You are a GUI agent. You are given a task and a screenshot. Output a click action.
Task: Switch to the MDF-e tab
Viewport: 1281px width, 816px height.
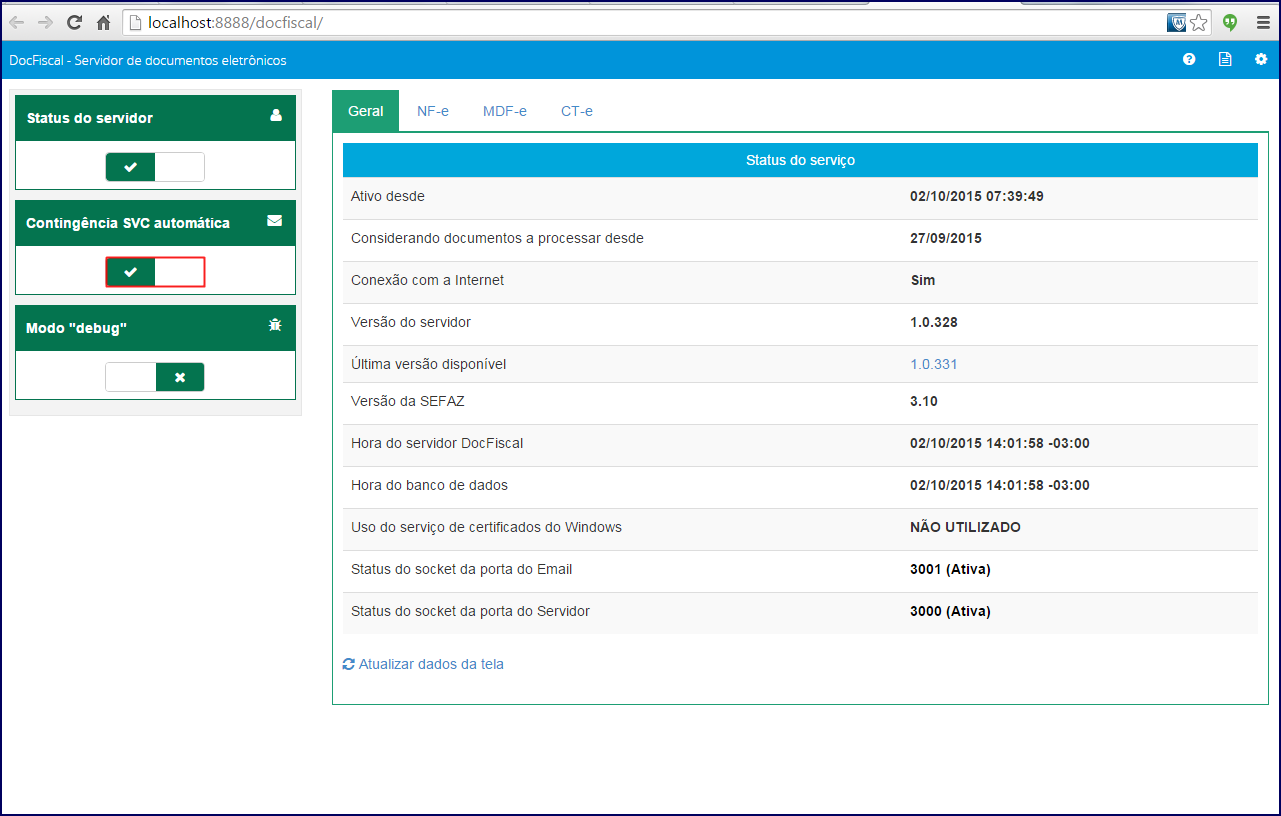click(505, 111)
